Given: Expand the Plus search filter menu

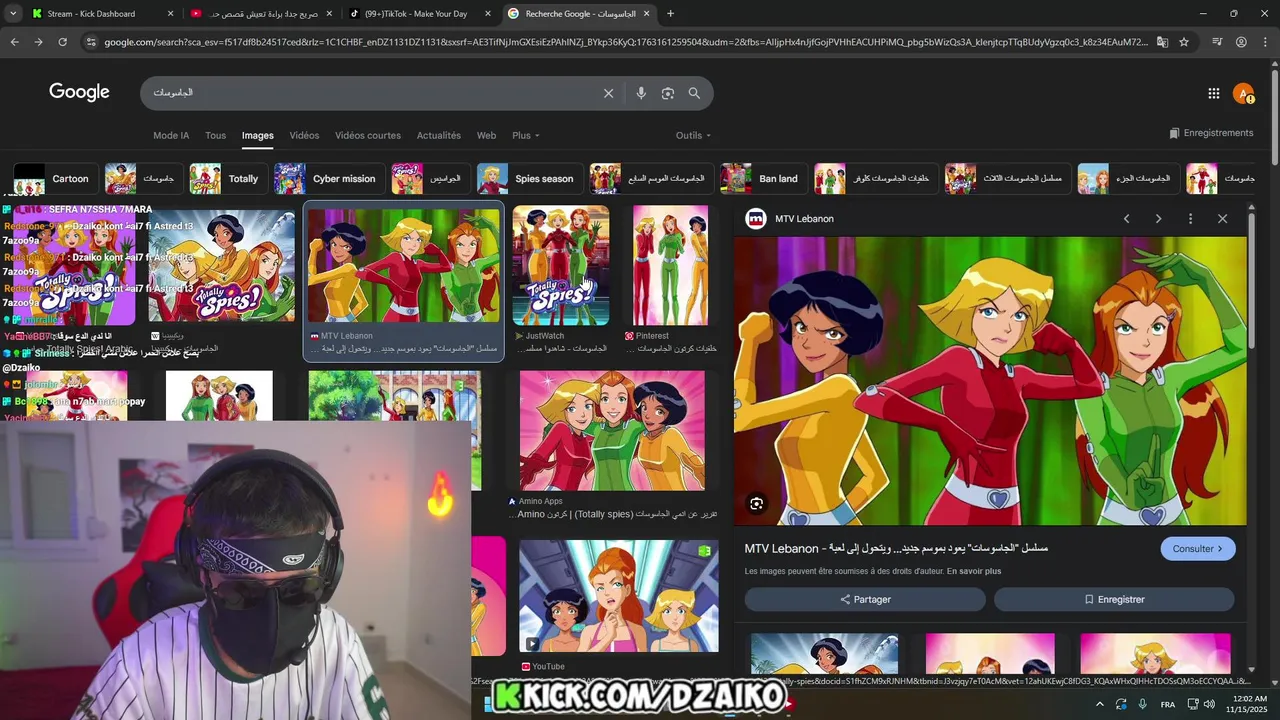Looking at the screenshot, I should tap(525, 135).
